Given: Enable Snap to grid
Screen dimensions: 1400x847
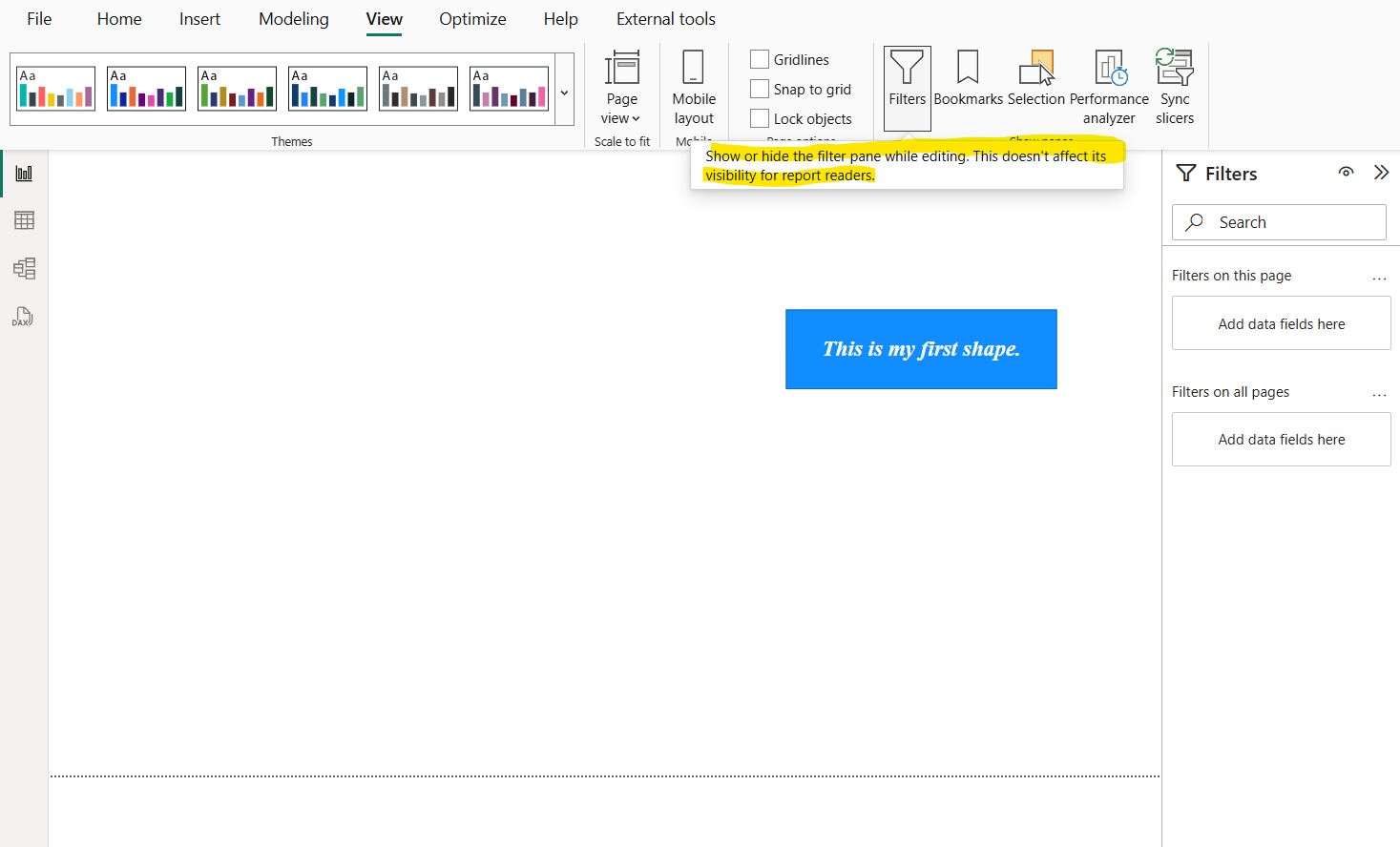Looking at the screenshot, I should (760, 88).
